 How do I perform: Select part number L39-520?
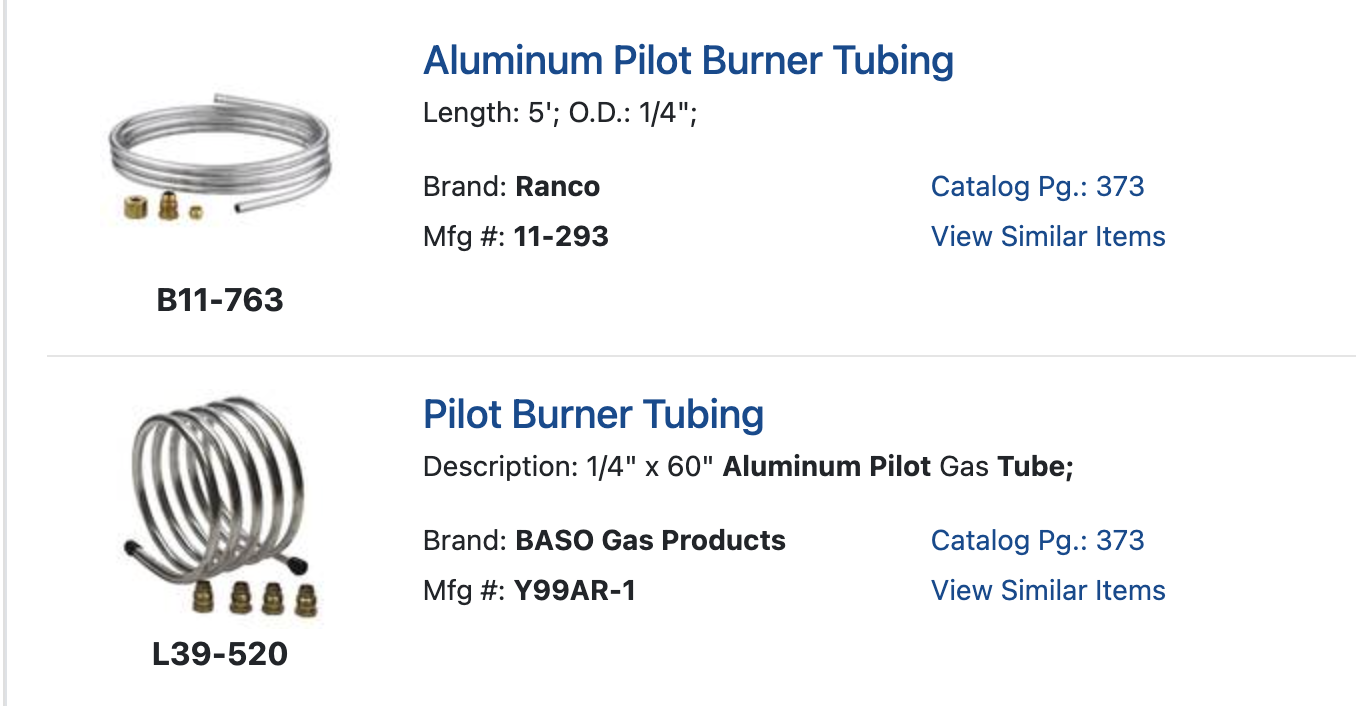click(x=220, y=654)
